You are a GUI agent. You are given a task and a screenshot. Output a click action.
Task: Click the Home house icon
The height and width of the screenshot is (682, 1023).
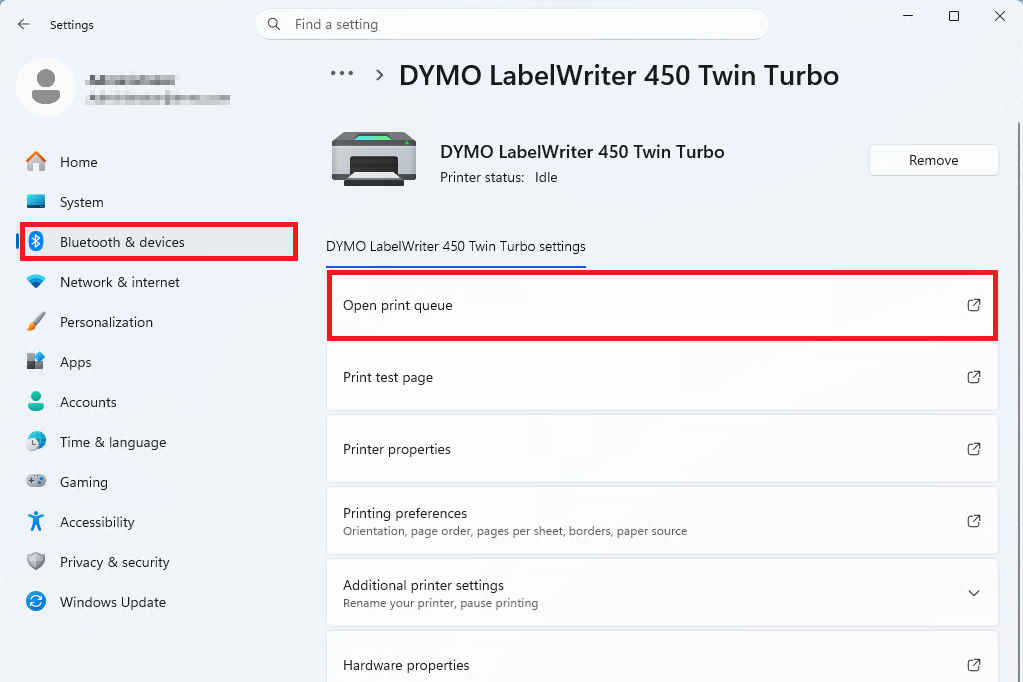36,161
